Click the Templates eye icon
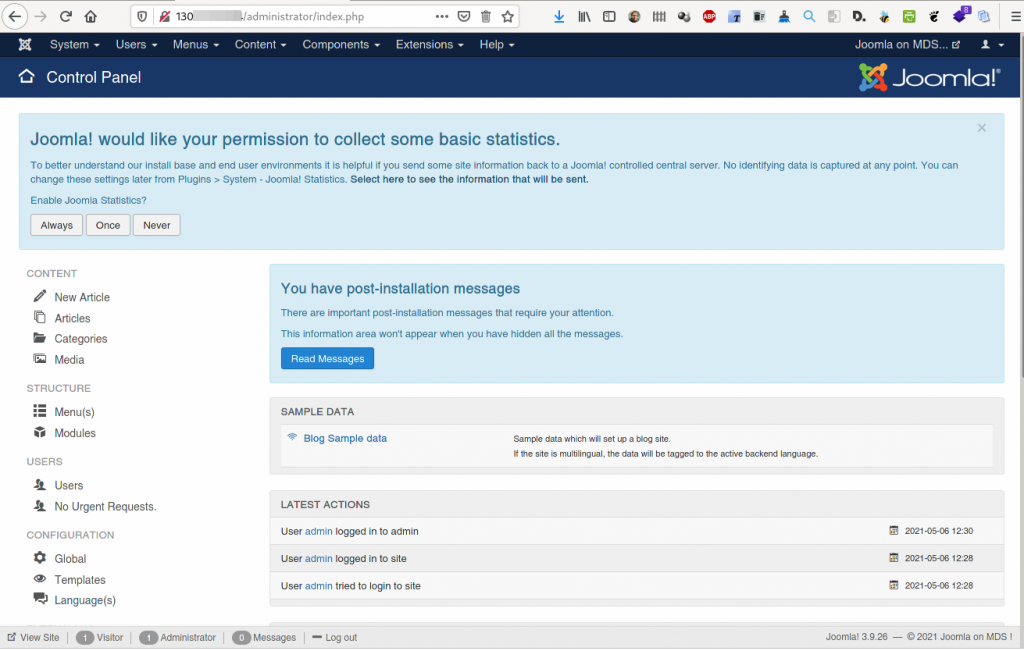 point(40,579)
